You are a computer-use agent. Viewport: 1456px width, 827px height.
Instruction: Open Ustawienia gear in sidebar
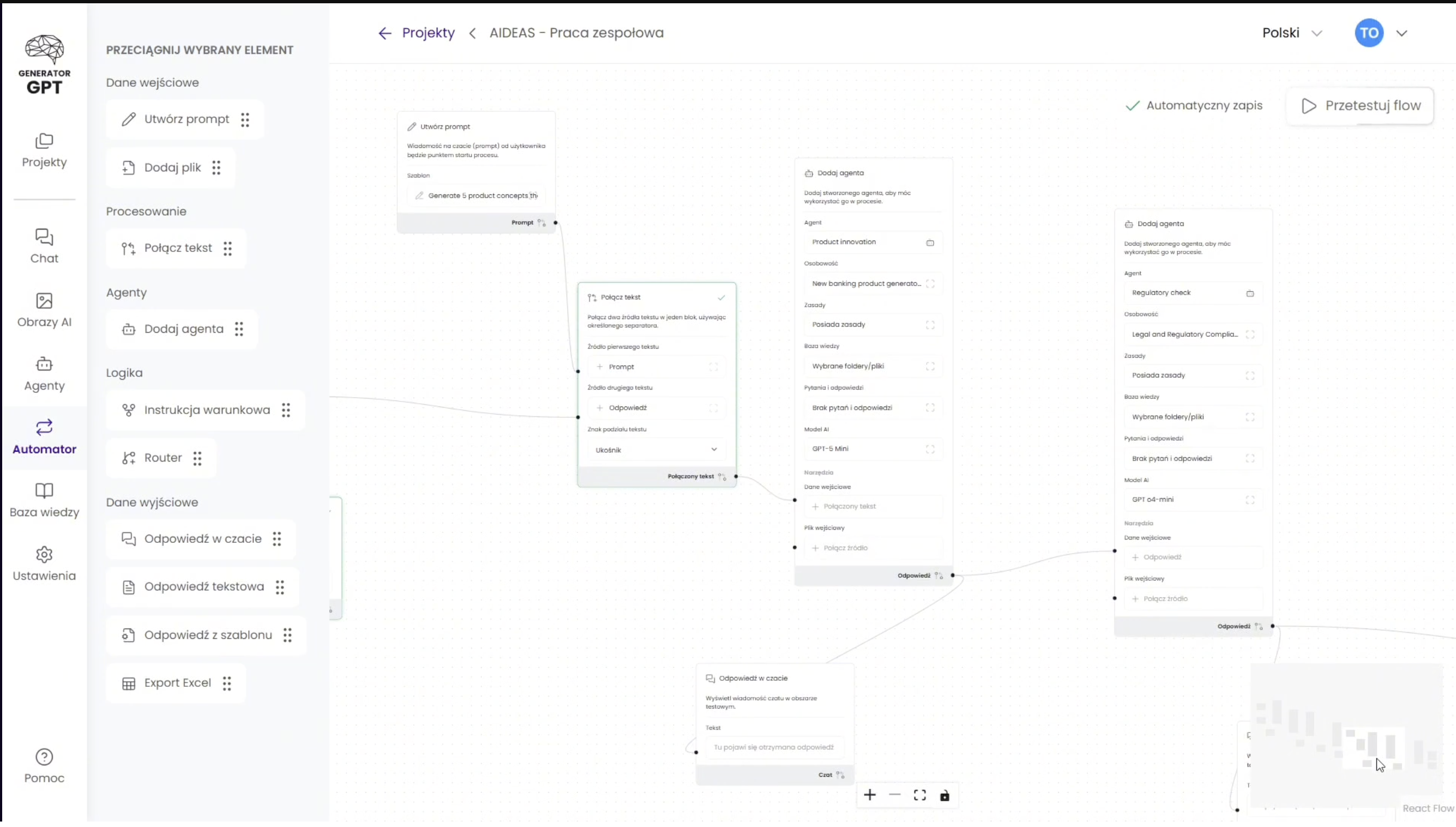[x=44, y=564]
